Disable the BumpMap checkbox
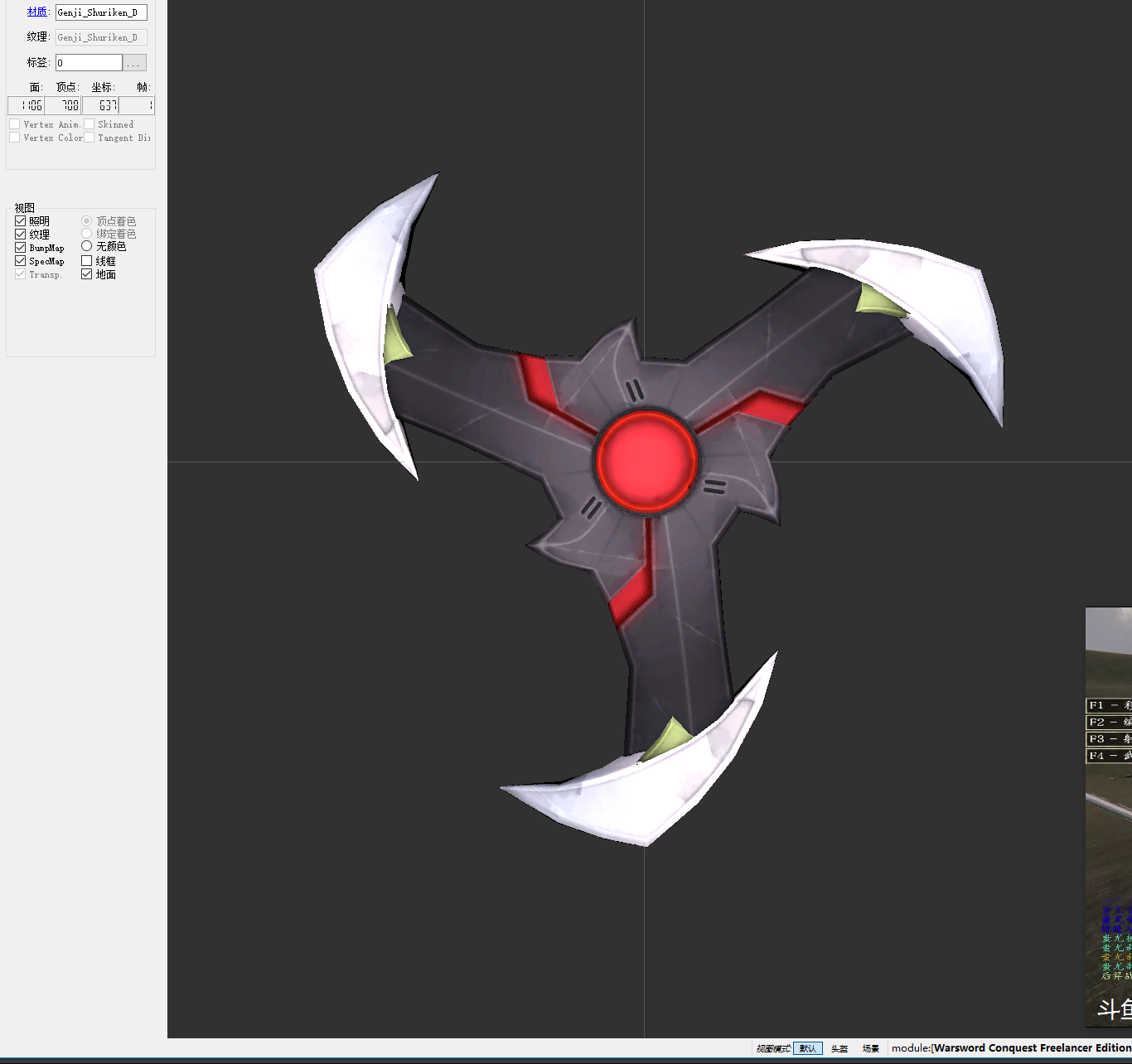Image resolution: width=1132 pixels, height=1064 pixels. point(20,248)
